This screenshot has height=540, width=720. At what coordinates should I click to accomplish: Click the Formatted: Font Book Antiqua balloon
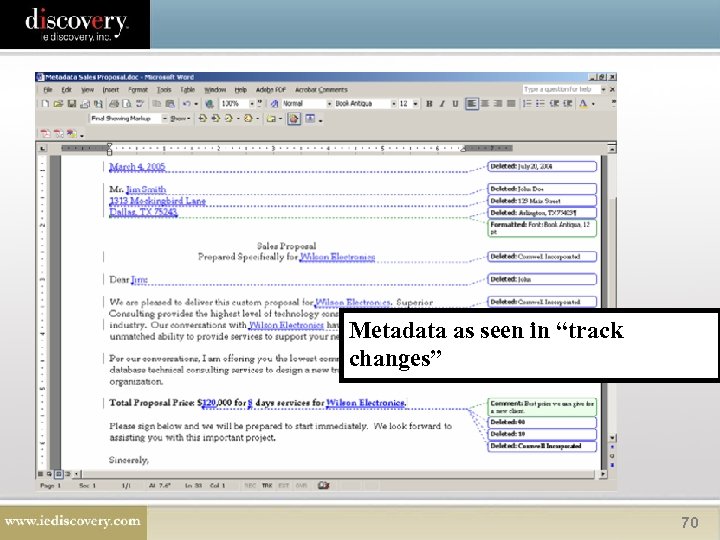pyautogui.click(x=542, y=228)
